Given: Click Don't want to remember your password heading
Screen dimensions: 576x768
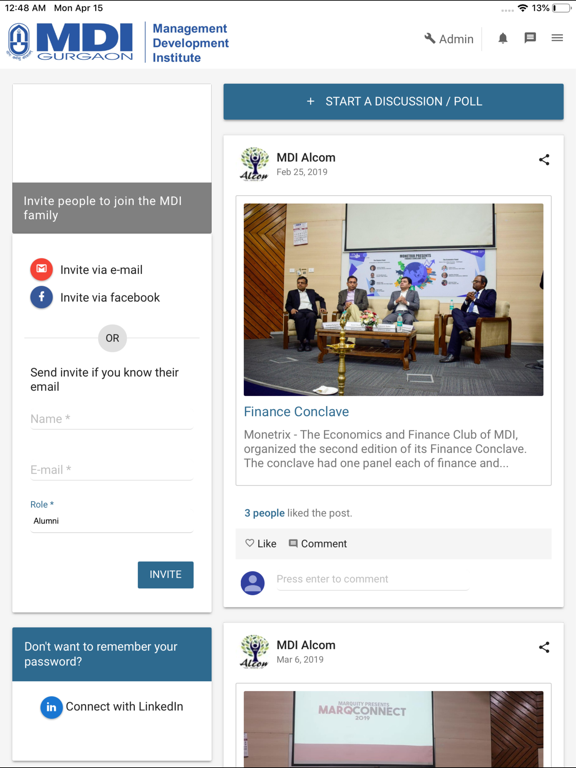Looking at the screenshot, I should [x=112, y=654].
